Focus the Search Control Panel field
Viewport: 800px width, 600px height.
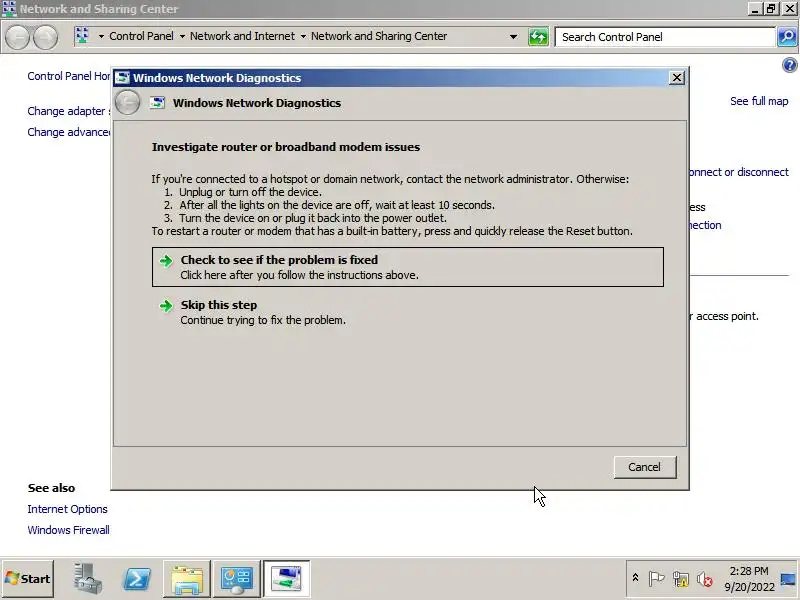[x=665, y=37]
